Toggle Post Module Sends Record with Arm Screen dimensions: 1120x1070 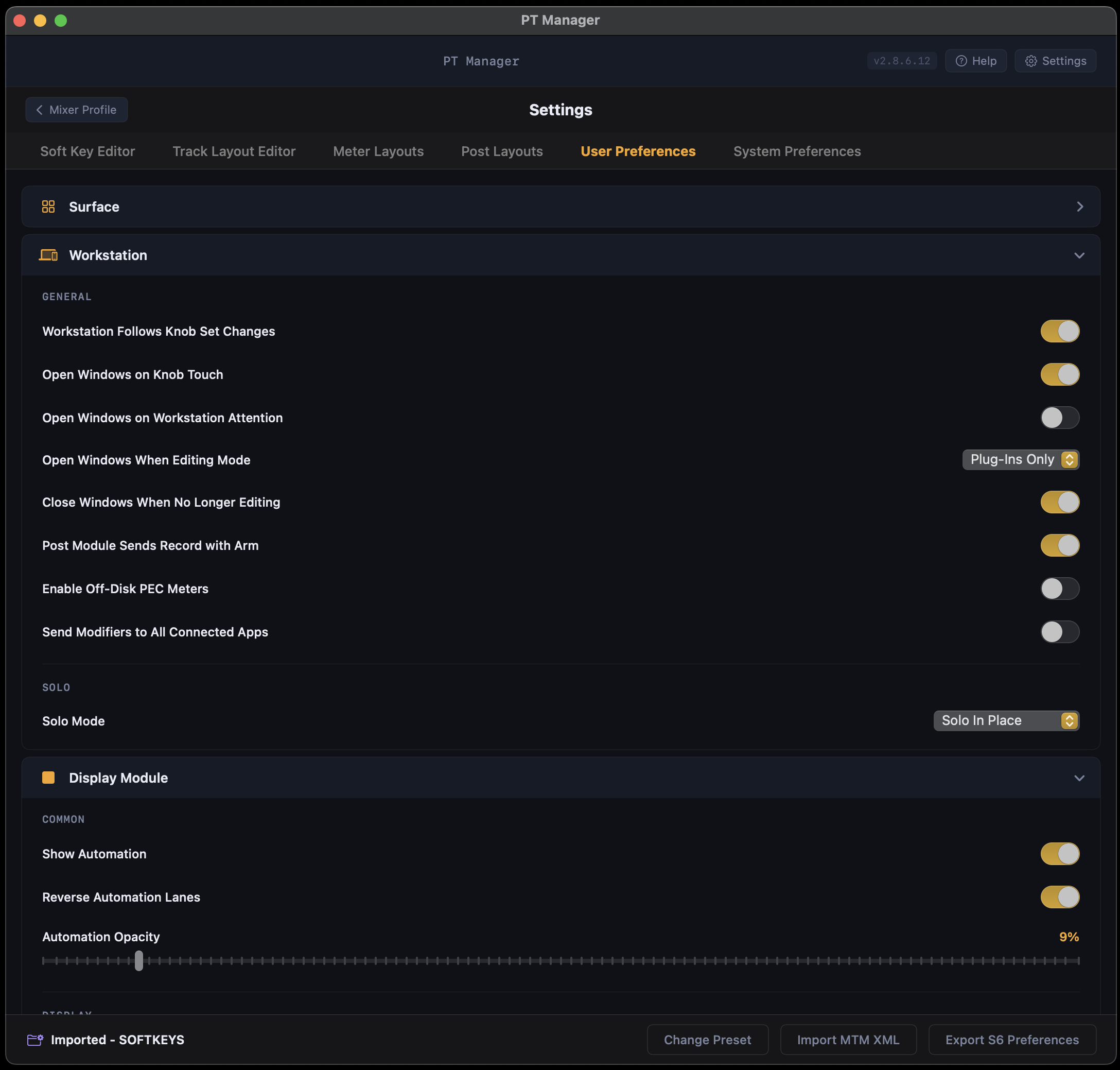point(1060,546)
